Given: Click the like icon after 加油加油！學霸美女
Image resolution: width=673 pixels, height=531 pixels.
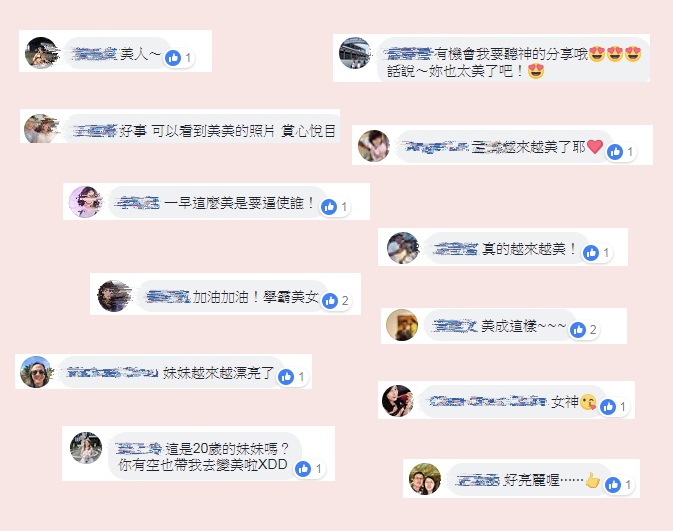Looking at the screenshot, I should 330,301.
